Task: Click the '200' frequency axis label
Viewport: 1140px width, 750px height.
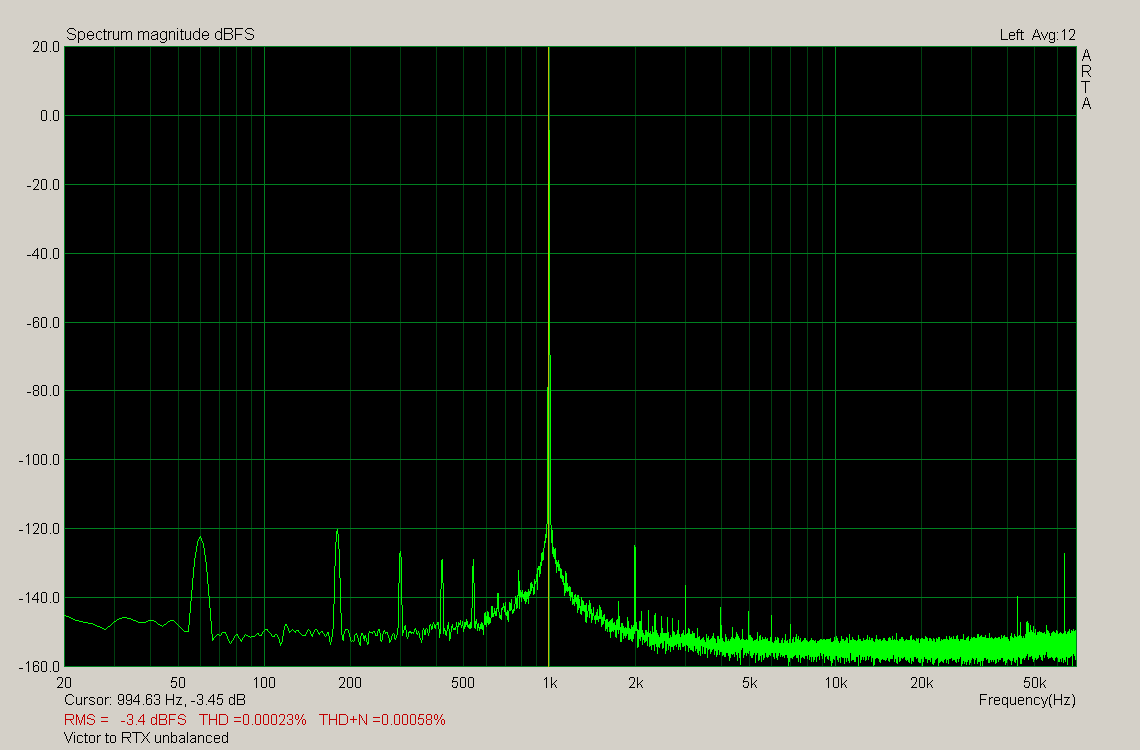Action: pyautogui.click(x=350, y=683)
